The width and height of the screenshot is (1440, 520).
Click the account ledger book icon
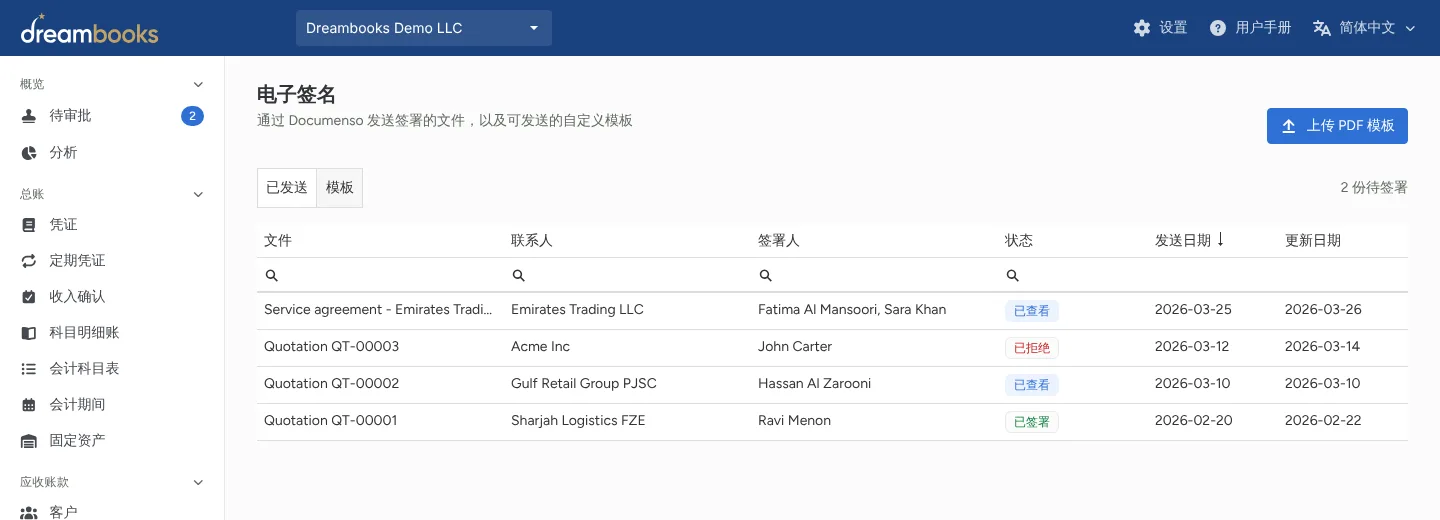pyautogui.click(x=29, y=333)
